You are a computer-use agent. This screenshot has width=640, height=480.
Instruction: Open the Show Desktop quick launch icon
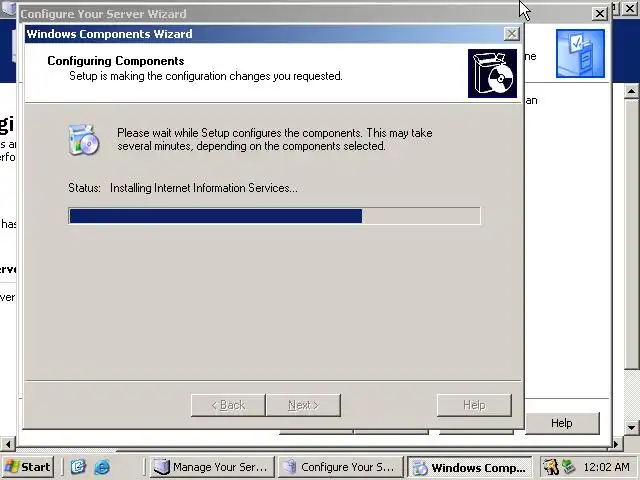click(x=78, y=467)
